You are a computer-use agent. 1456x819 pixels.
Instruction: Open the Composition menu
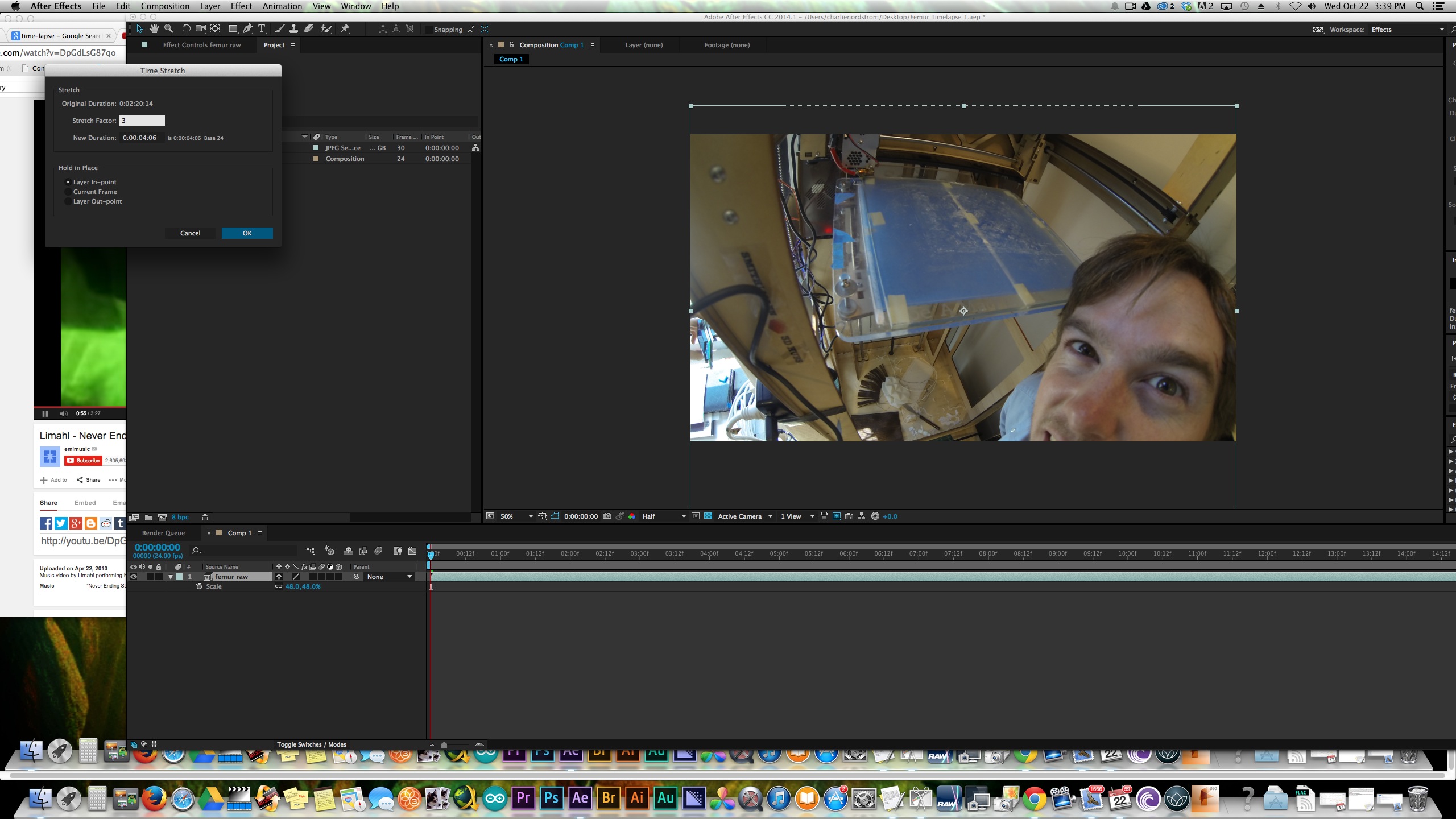click(165, 6)
